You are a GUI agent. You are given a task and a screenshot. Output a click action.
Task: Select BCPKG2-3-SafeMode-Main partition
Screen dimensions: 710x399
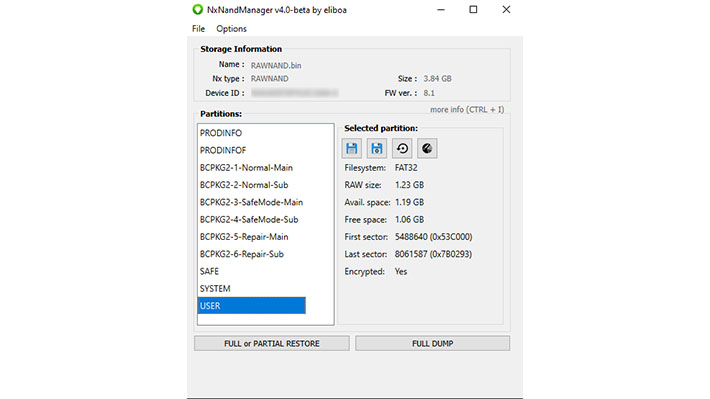click(251, 202)
